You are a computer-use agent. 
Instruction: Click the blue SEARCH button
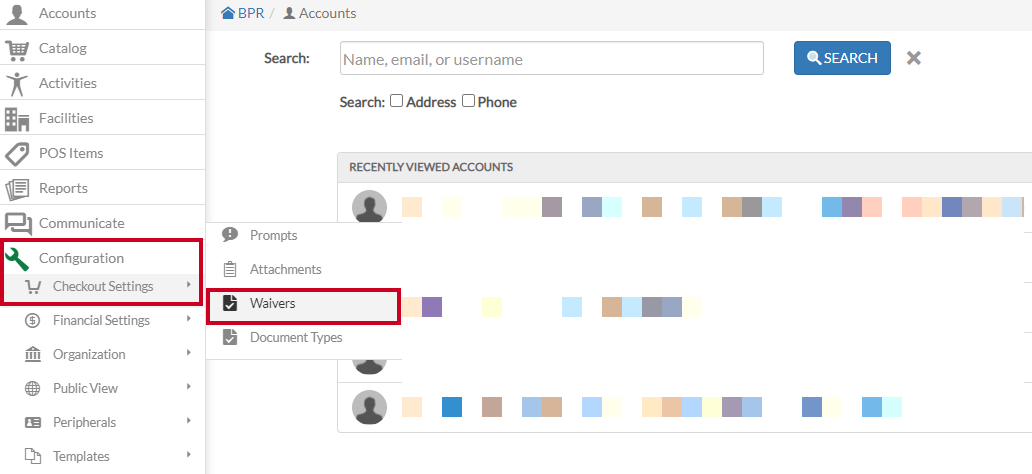[x=842, y=58]
